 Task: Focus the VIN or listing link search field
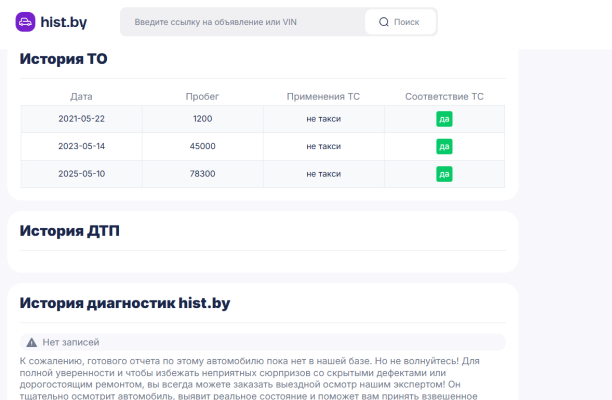[x=240, y=21]
